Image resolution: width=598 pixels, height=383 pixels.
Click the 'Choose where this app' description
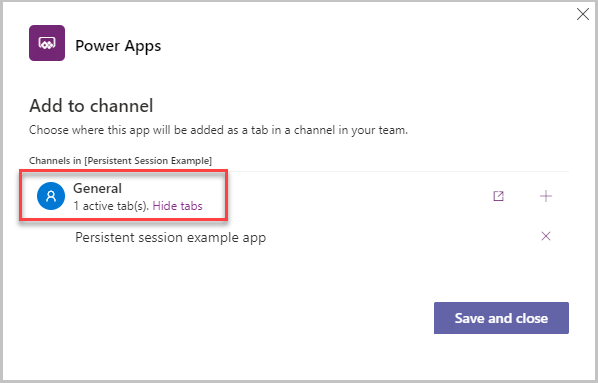(x=219, y=130)
